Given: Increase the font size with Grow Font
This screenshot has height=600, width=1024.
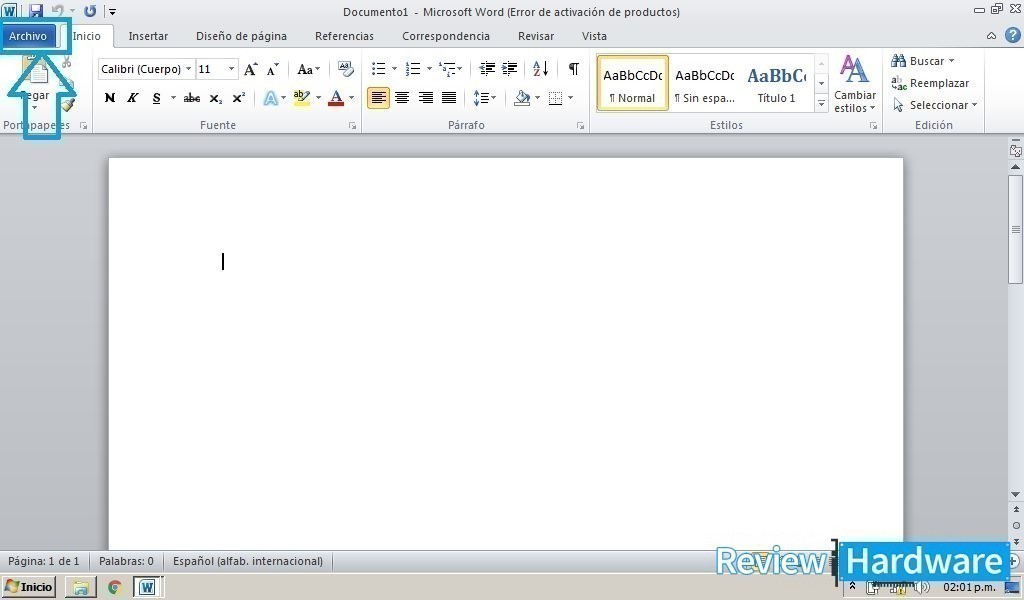Looking at the screenshot, I should [x=250, y=69].
